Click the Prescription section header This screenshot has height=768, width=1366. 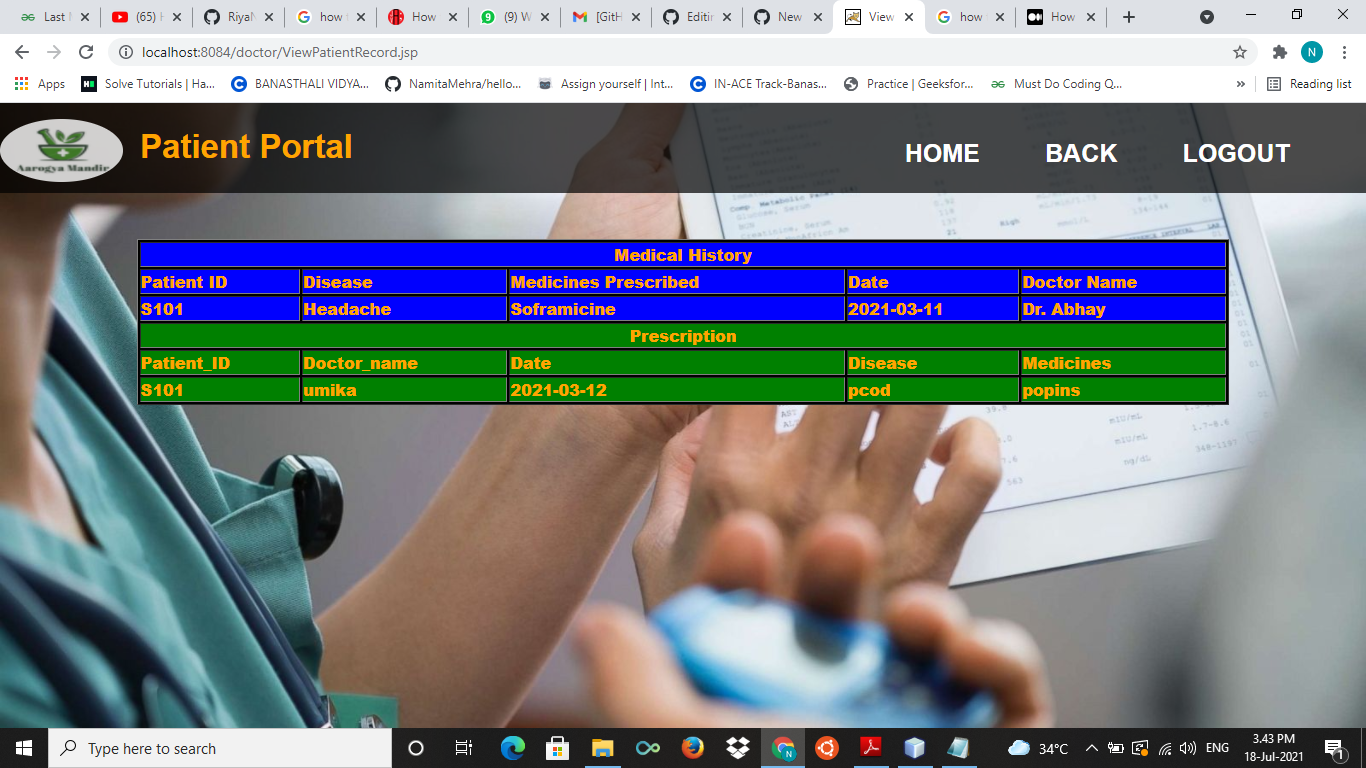tap(683, 336)
